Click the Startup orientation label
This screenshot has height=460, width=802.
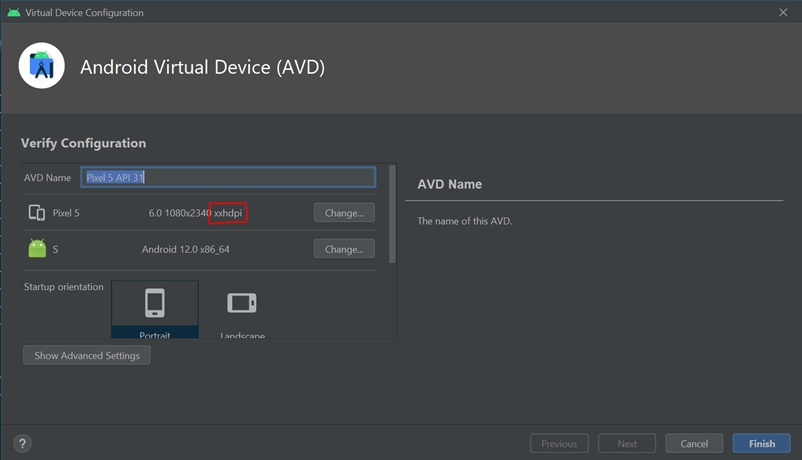click(64, 287)
